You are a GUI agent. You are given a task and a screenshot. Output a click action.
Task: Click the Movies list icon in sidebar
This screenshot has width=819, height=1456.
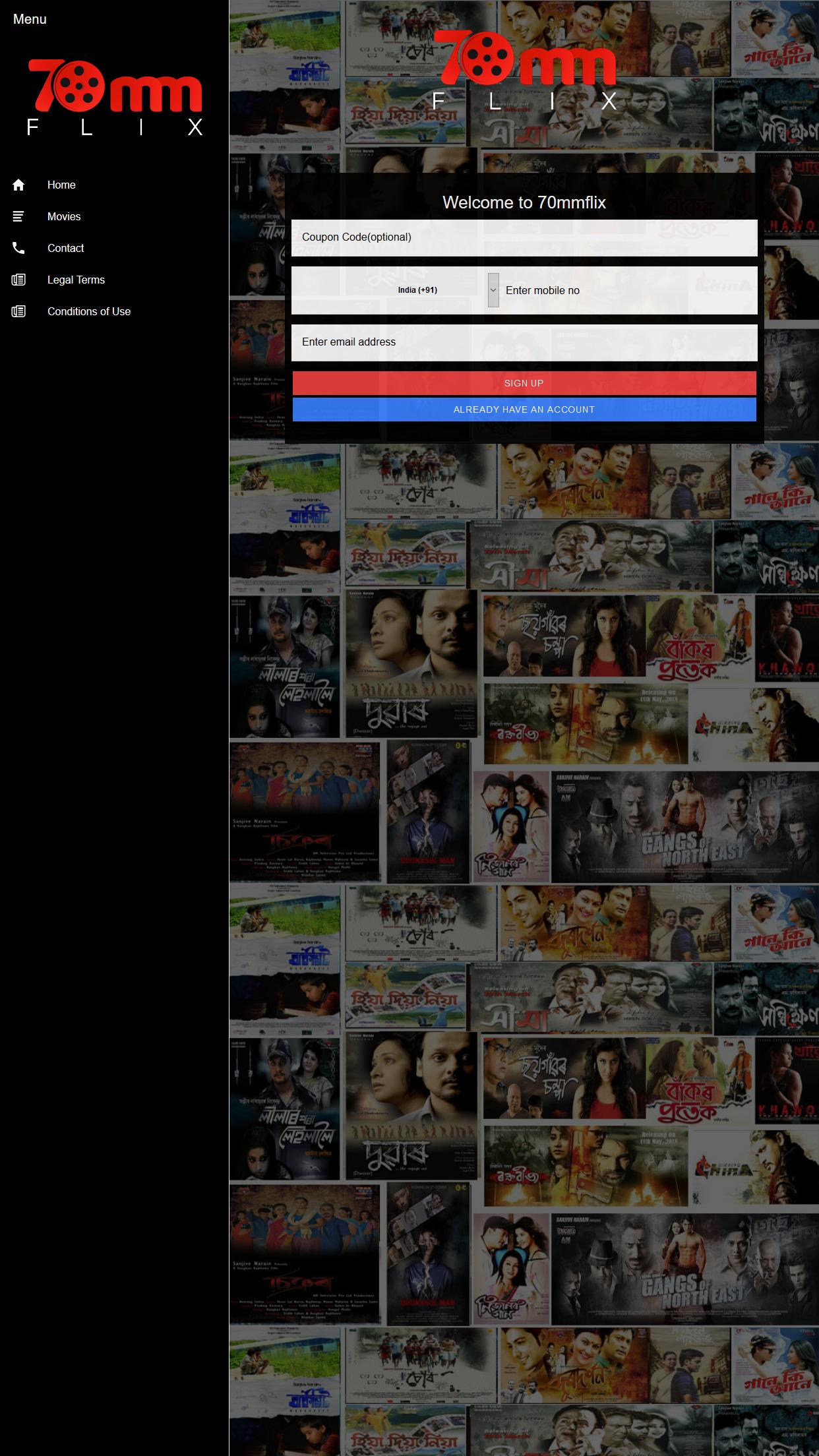pyautogui.click(x=18, y=217)
